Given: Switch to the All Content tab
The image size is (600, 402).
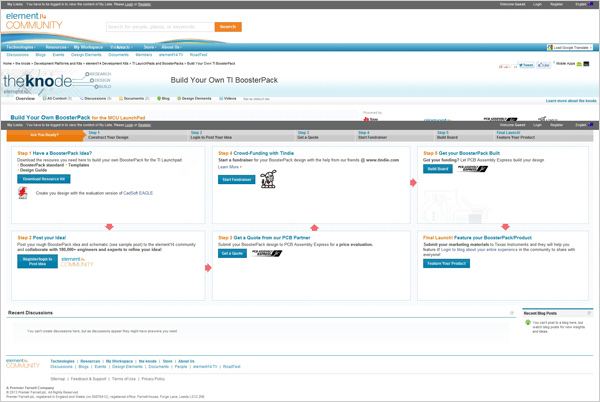Looking at the screenshot, I should (57, 99).
